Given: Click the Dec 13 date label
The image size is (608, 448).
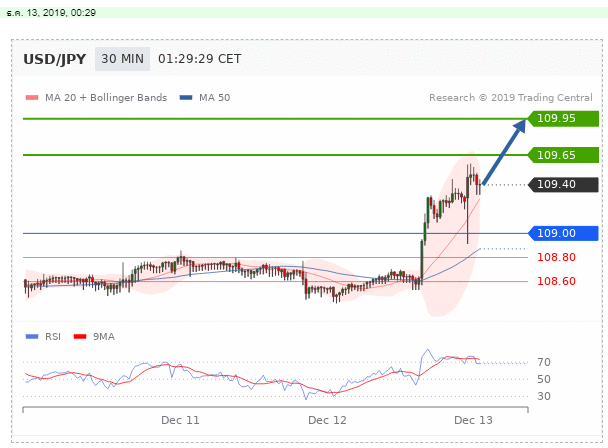Looking at the screenshot, I should [473, 420].
